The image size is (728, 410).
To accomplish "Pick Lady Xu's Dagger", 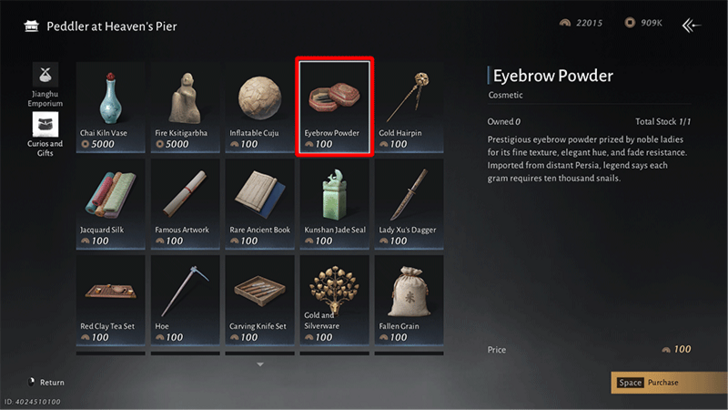I will point(409,204).
